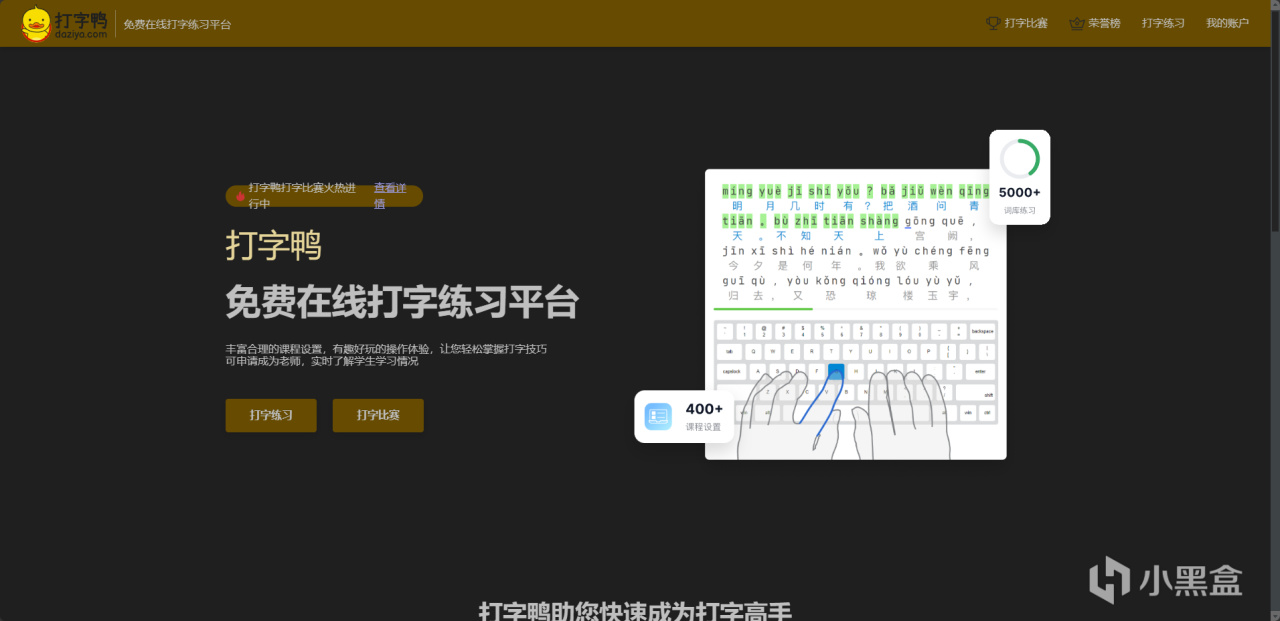
Task: Click the enter key in the keyboard illustration
Action: point(980,371)
